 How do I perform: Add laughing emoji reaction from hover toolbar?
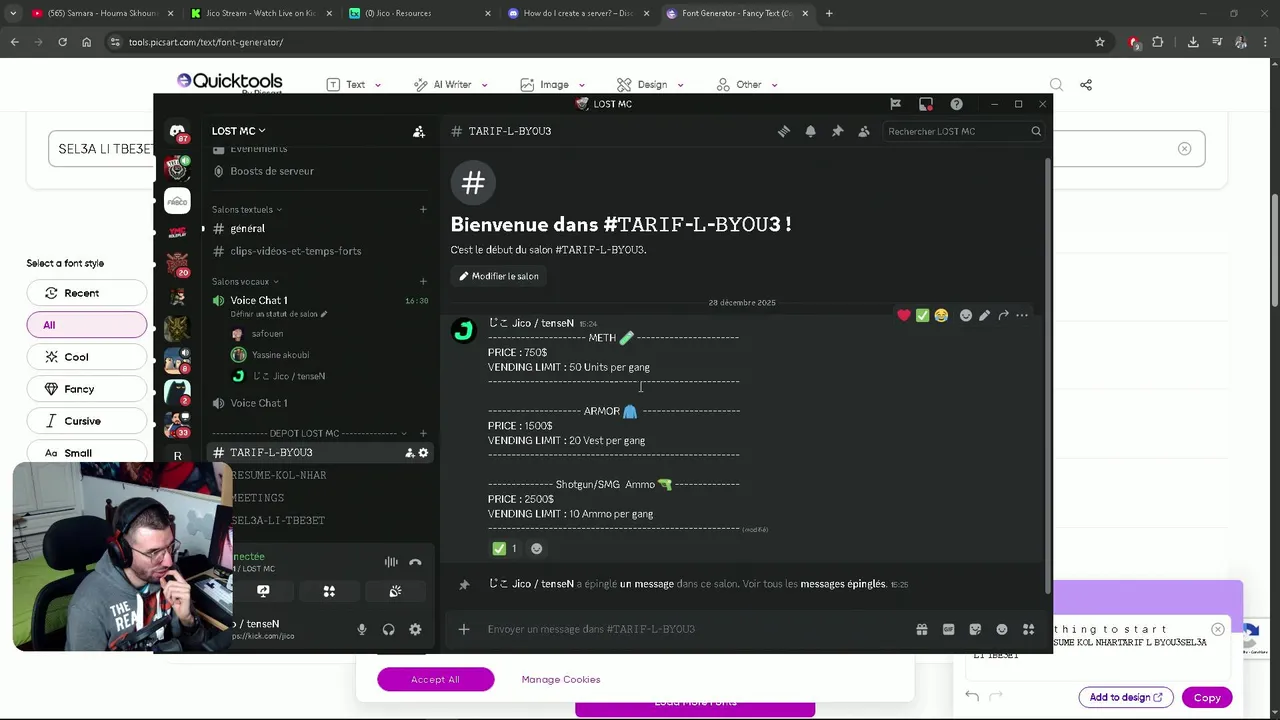[x=941, y=315]
